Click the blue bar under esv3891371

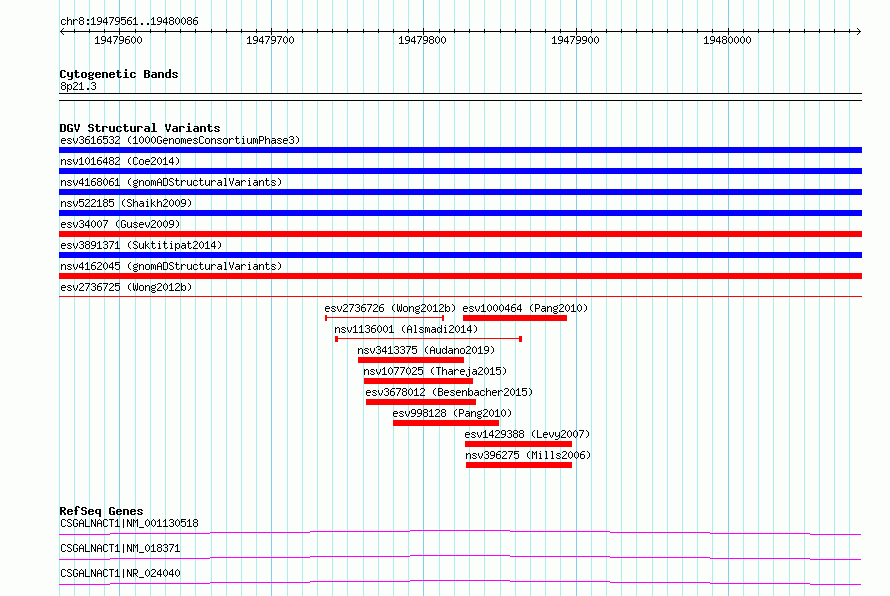pos(460,255)
